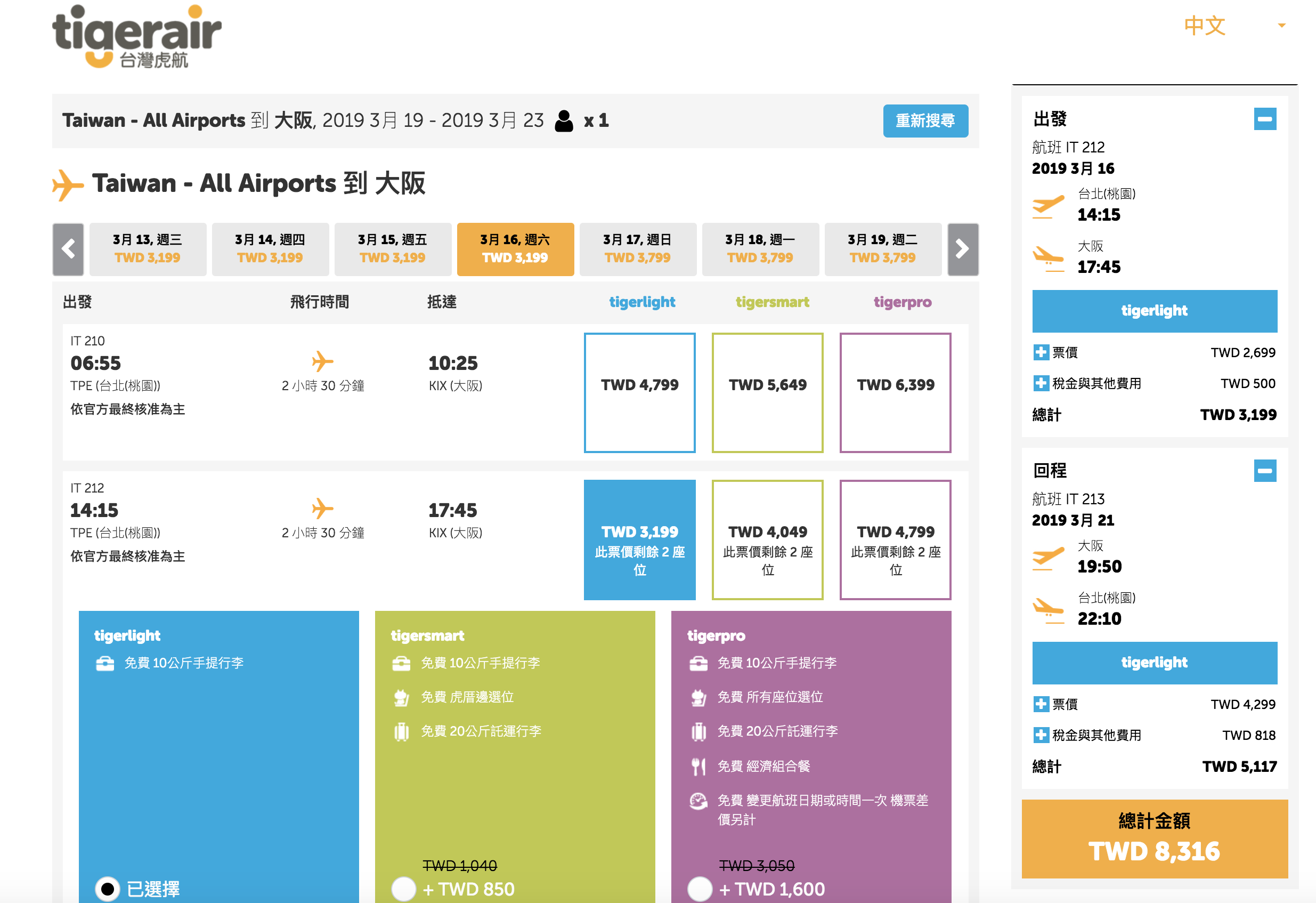The image size is (1316, 903).
Task: Select the tigerlight 已選擇 radio button
Action: (108, 889)
